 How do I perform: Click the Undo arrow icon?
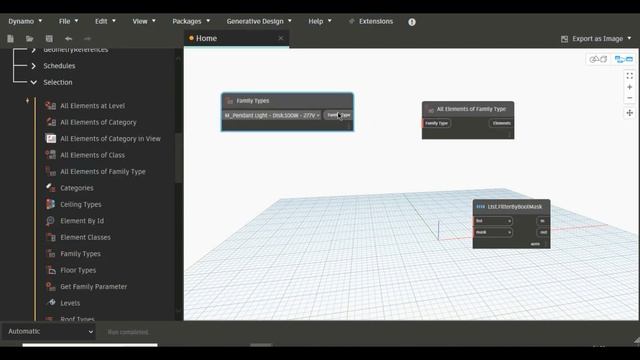(68, 39)
